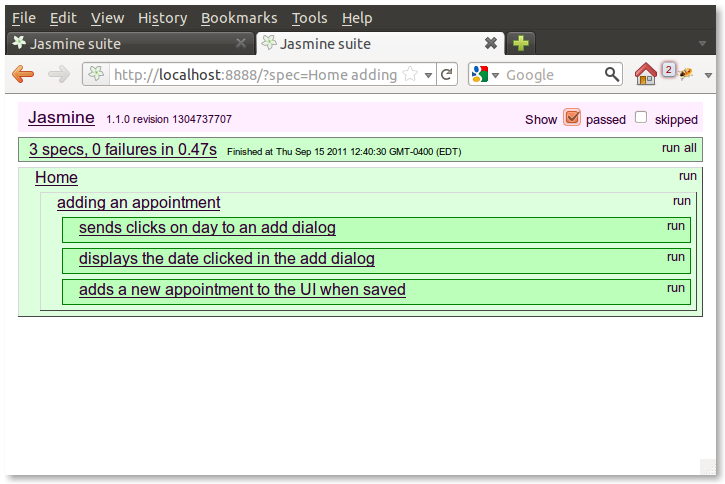This screenshot has height=484, width=725.
Task: Run the adds a new appointment spec
Action: pos(676,288)
